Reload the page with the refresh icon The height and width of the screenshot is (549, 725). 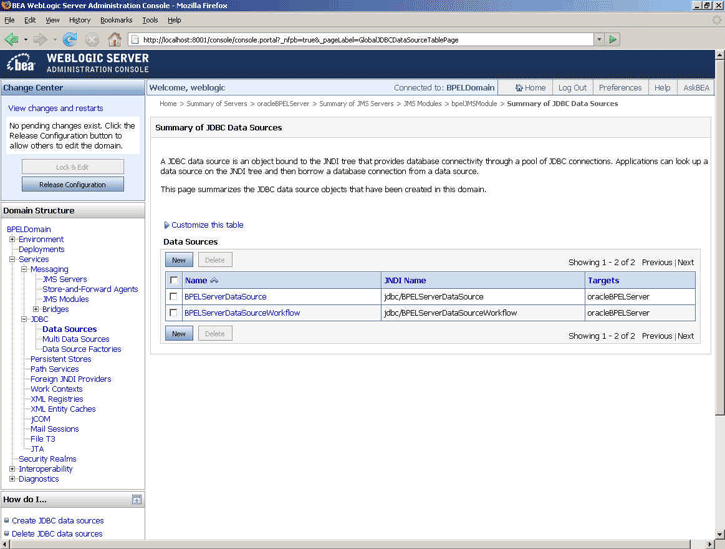70,40
